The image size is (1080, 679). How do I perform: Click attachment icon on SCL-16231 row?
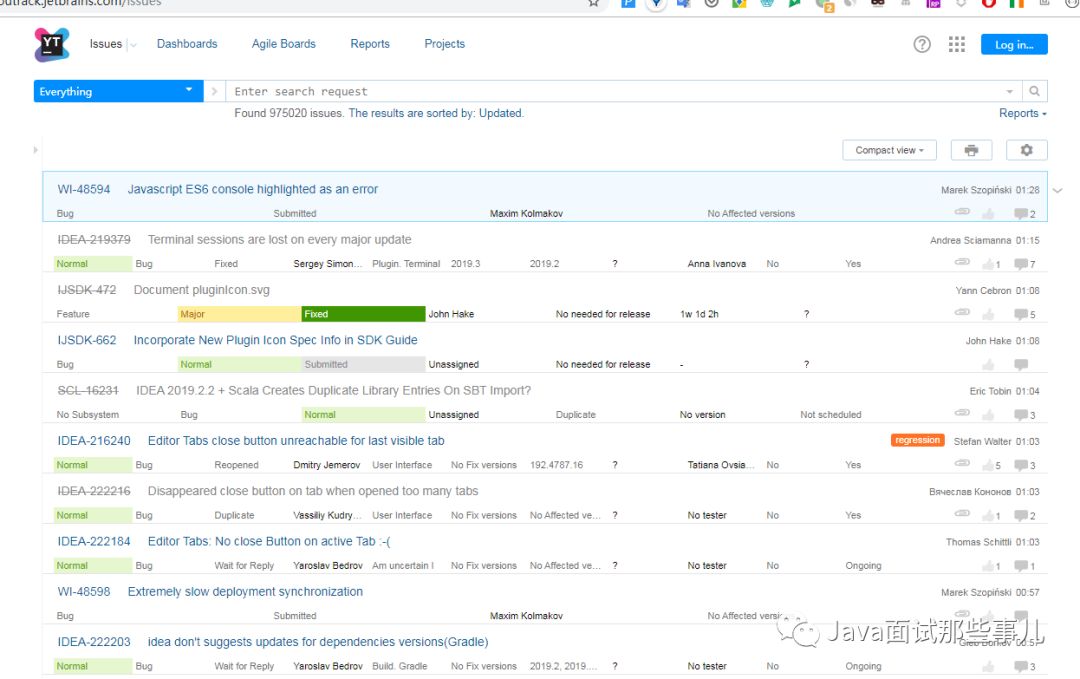click(x=962, y=413)
